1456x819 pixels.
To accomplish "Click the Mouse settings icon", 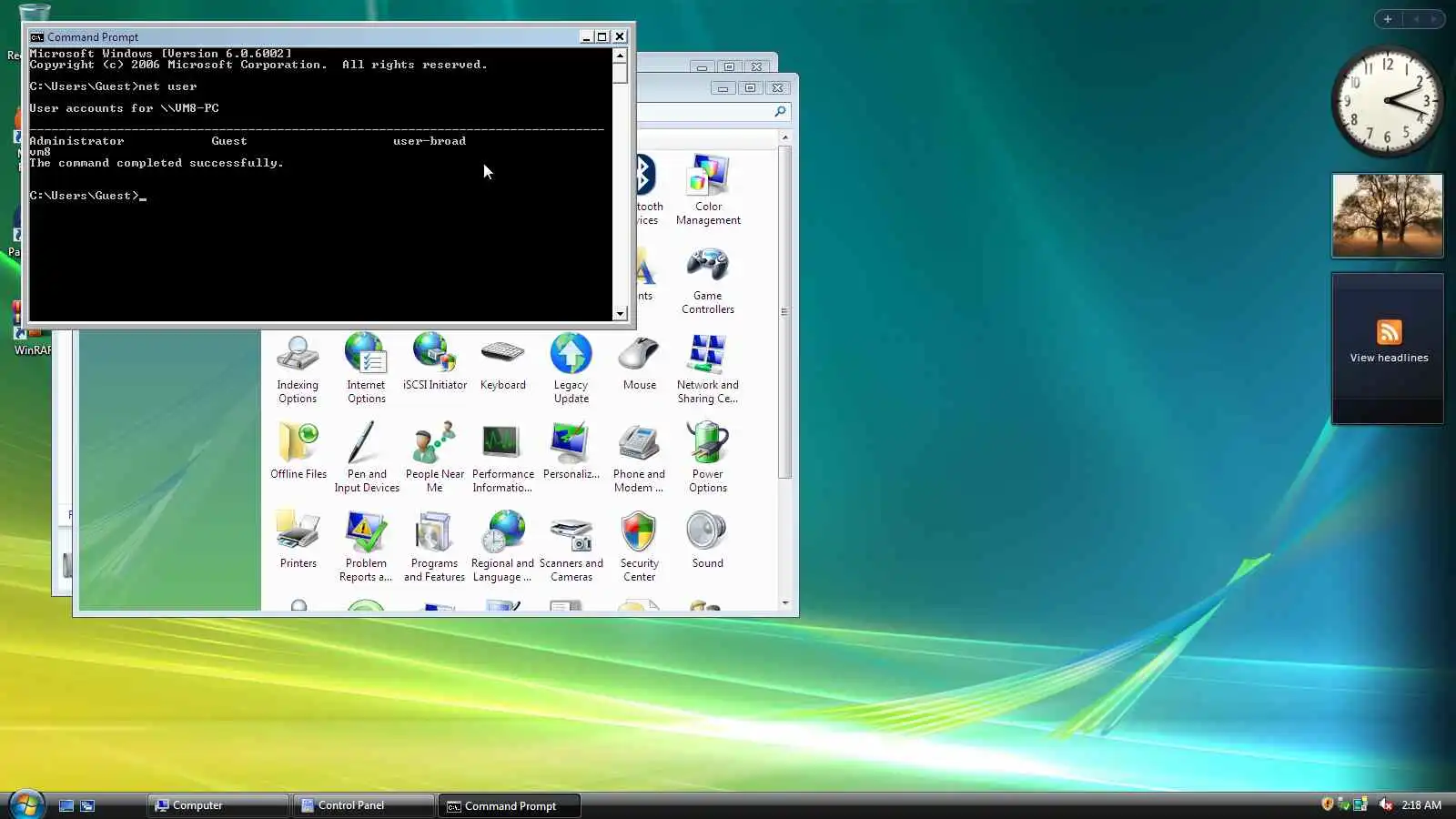I will click(640, 362).
